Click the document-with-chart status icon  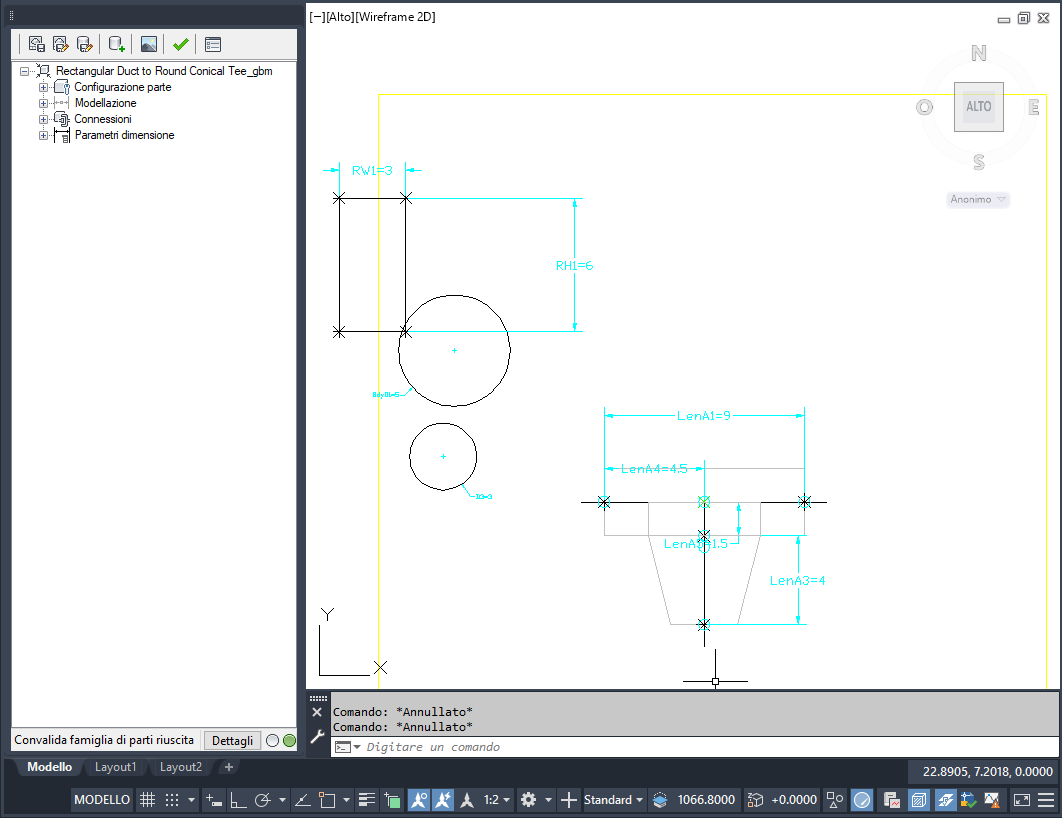(892, 800)
